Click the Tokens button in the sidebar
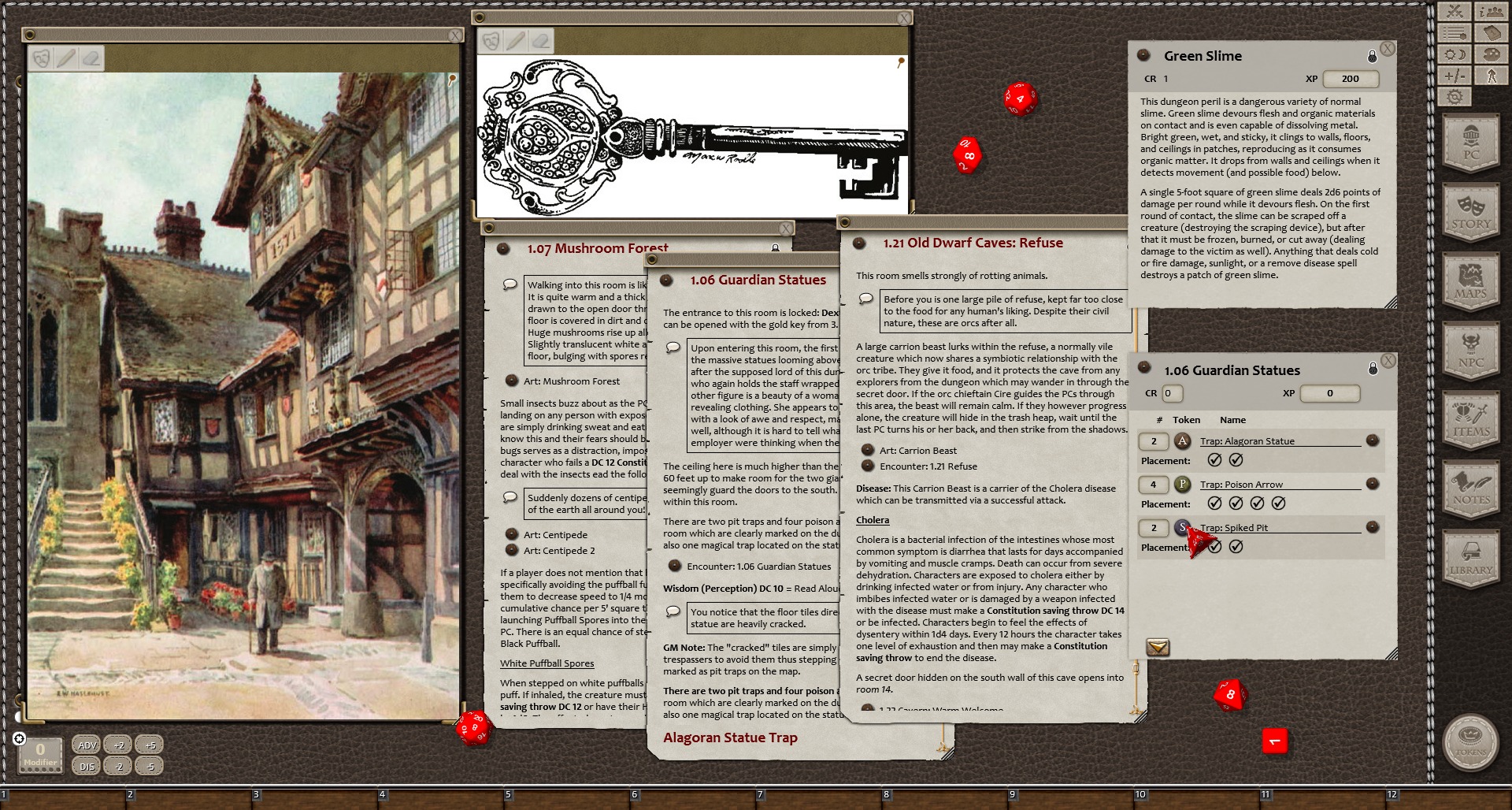 coord(1470,741)
